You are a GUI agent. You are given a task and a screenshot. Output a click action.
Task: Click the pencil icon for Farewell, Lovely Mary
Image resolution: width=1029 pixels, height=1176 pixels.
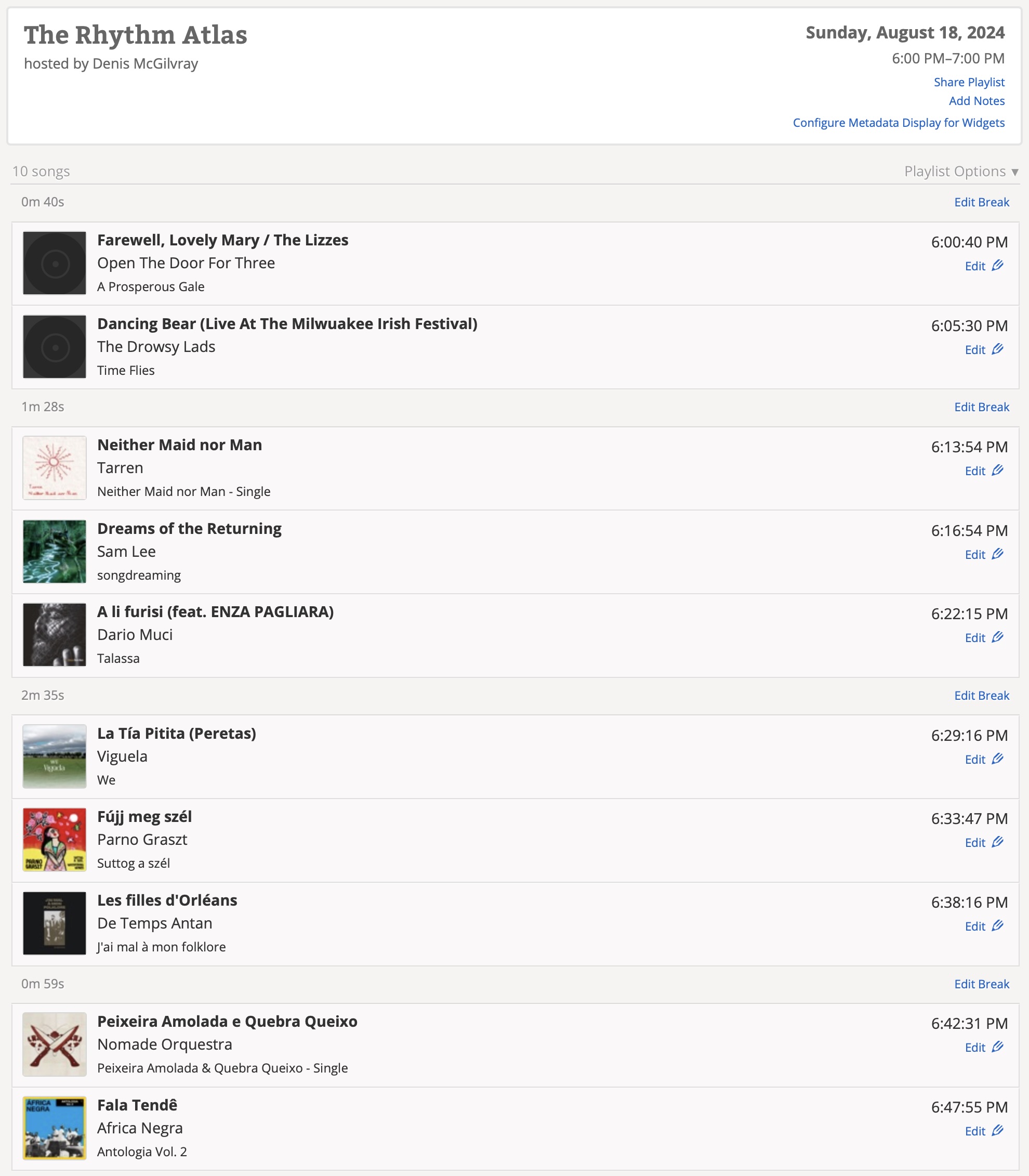coord(997,266)
